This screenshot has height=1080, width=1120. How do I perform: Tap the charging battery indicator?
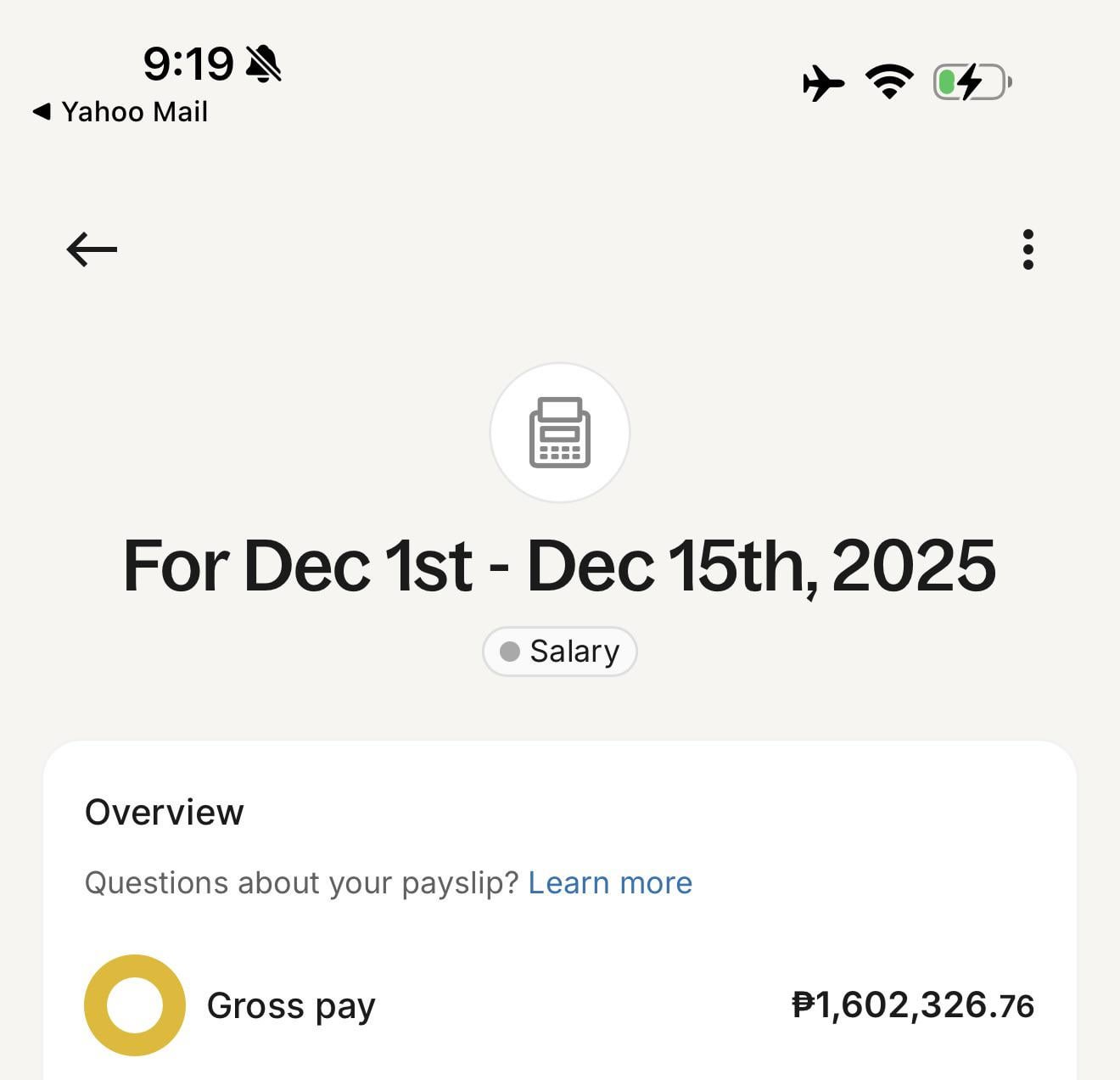click(x=972, y=82)
